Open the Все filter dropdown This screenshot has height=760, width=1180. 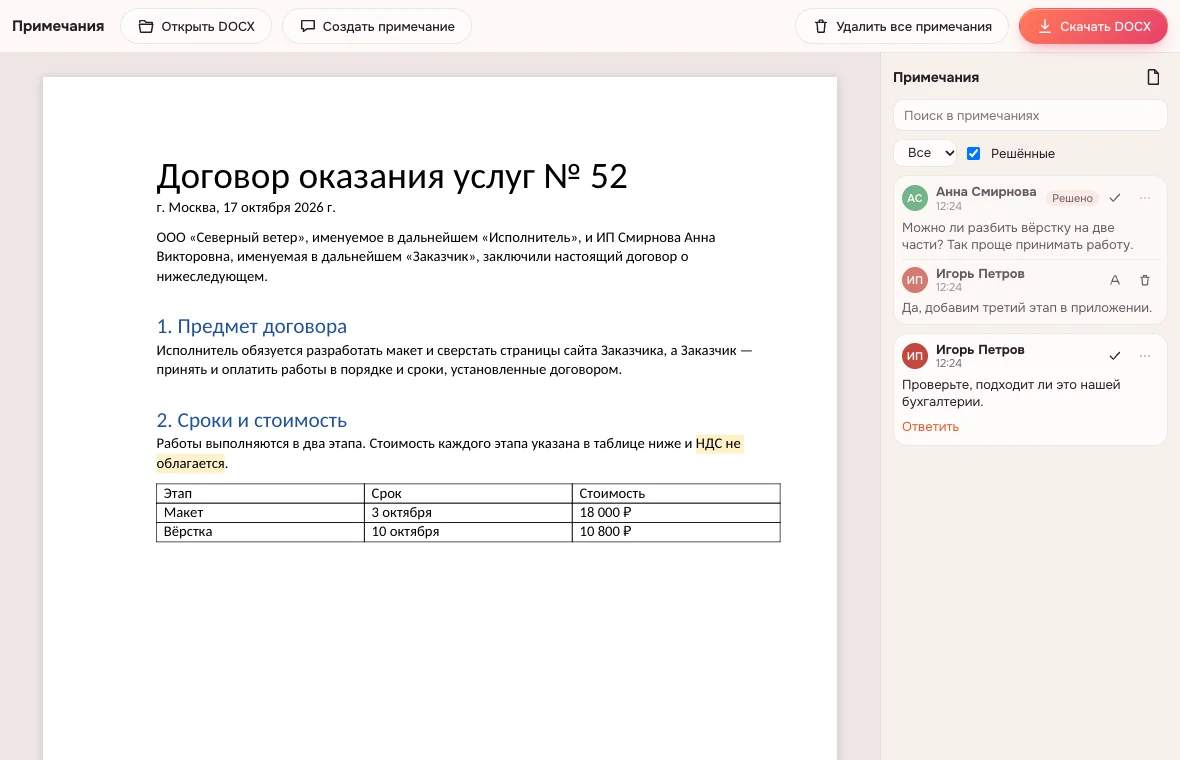tap(925, 153)
